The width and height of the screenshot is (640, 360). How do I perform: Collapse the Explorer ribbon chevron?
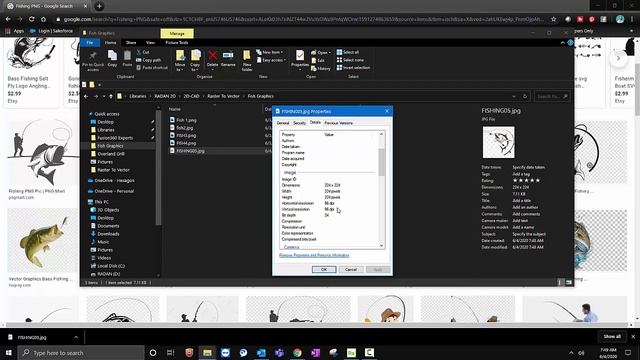click(x=563, y=42)
